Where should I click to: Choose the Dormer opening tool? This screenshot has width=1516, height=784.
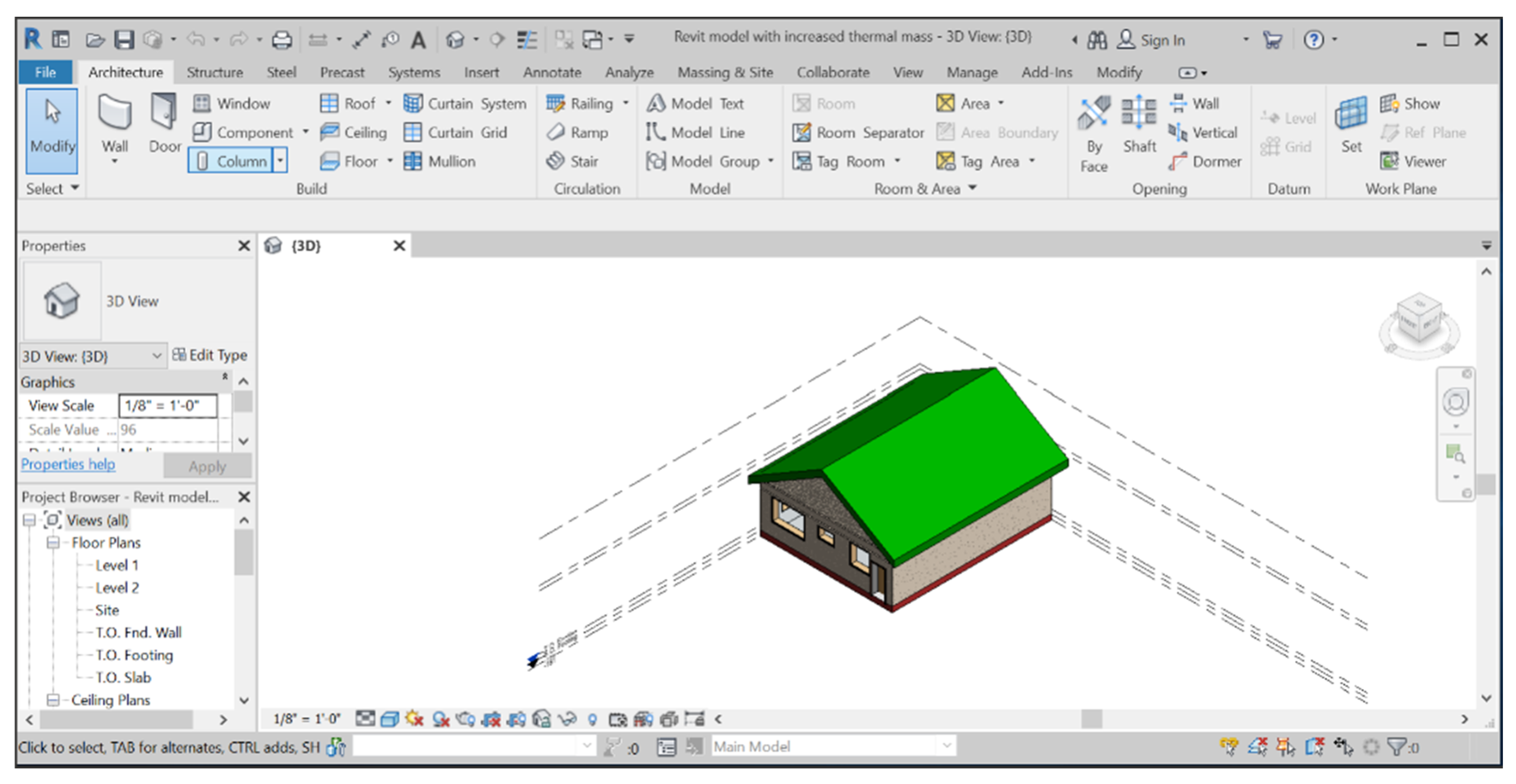click(x=1206, y=161)
